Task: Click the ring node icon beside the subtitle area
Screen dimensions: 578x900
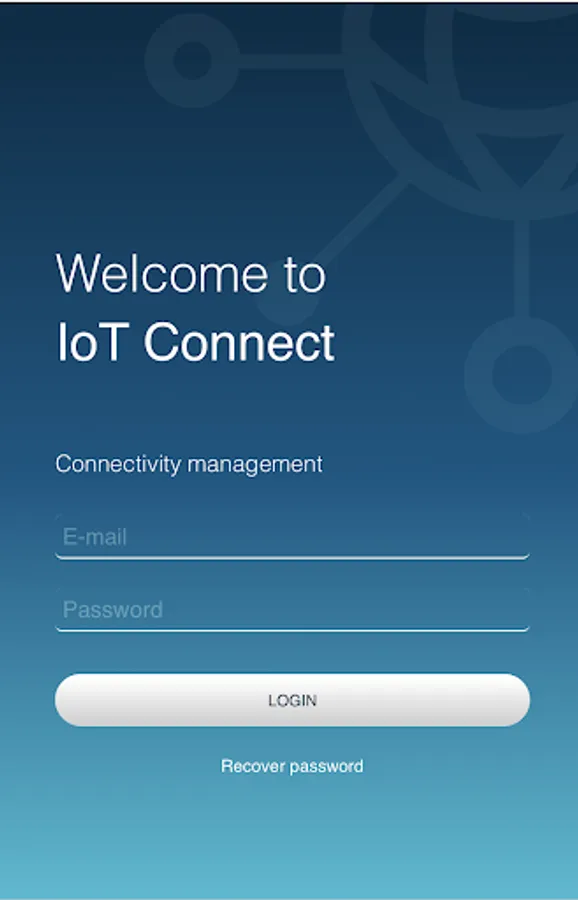Action: pyautogui.click(x=521, y=374)
